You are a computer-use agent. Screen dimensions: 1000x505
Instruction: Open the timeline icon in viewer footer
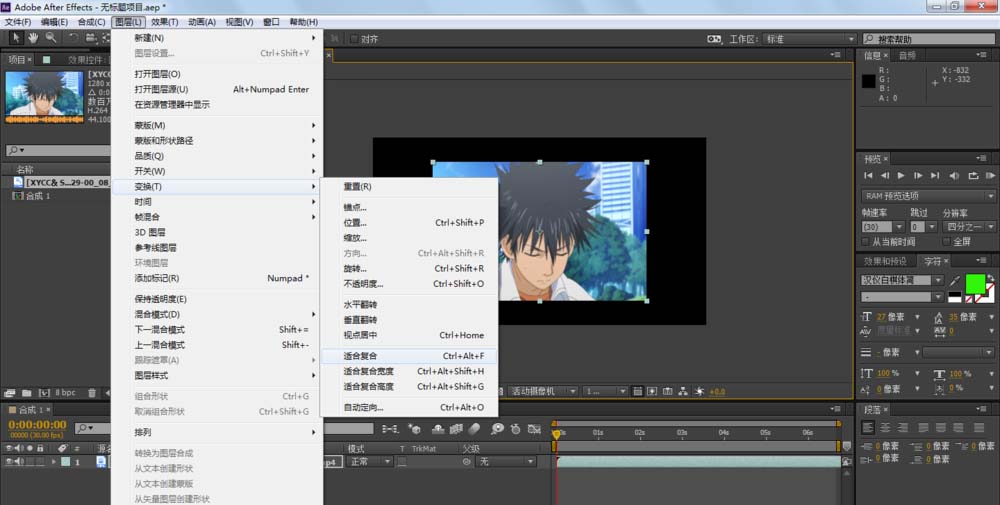point(668,392)
